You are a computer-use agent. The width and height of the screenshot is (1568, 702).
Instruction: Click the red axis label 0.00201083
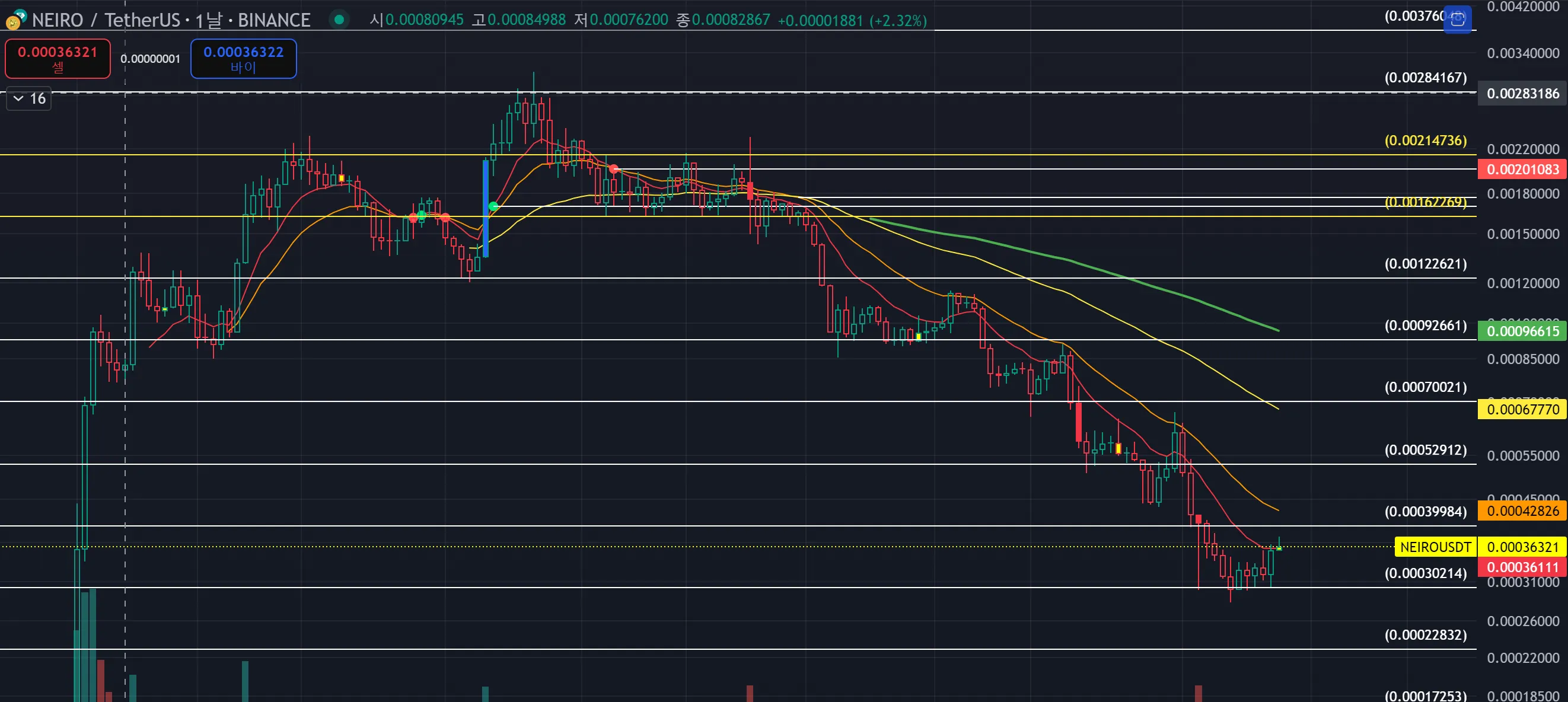1522,169
